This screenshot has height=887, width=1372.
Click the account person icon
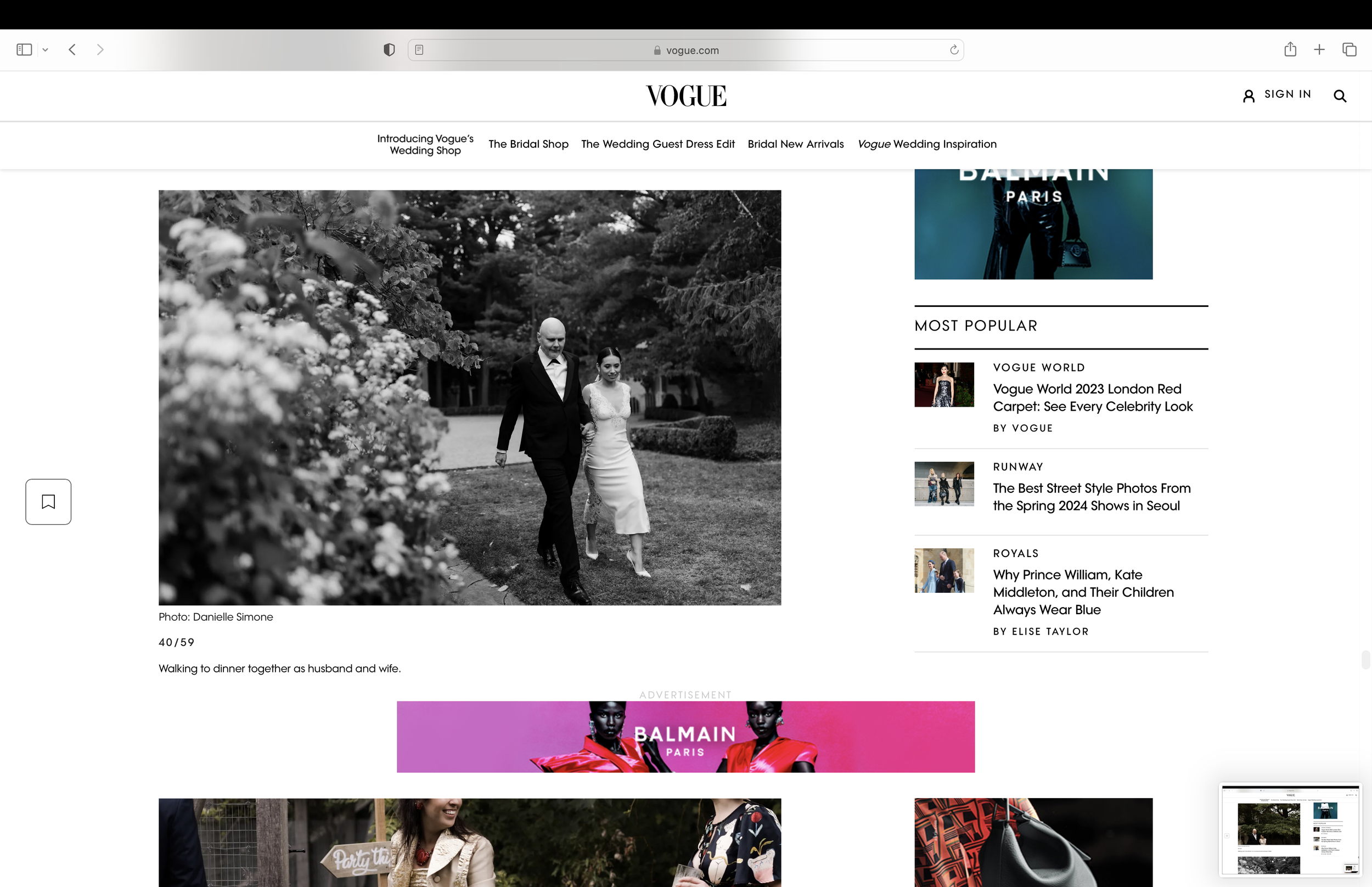pos(1248,96)
